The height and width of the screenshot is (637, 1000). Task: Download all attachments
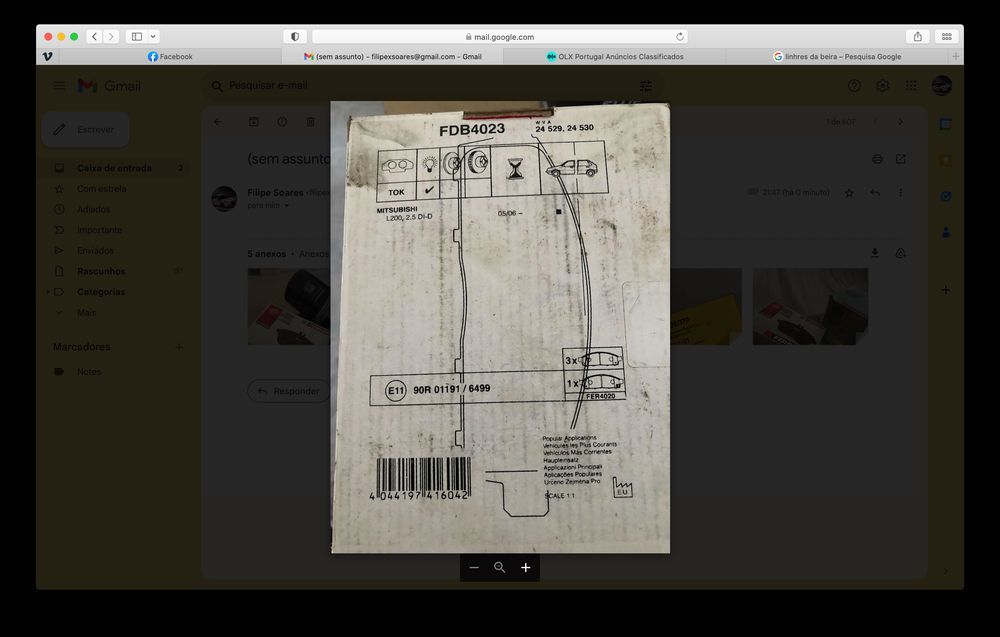[875, 253]
